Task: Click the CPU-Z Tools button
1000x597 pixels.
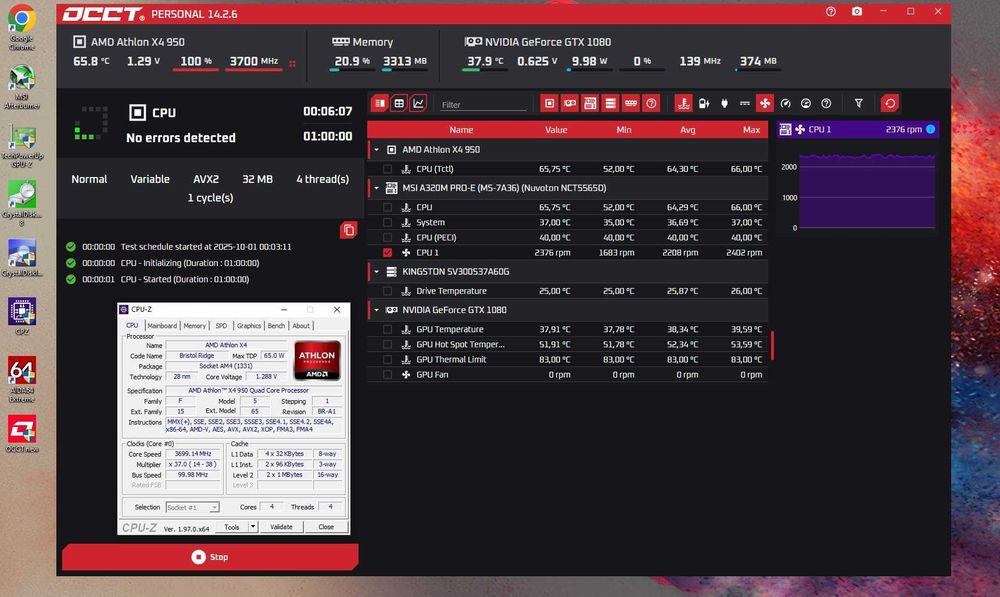Action: tap(232, 527)
